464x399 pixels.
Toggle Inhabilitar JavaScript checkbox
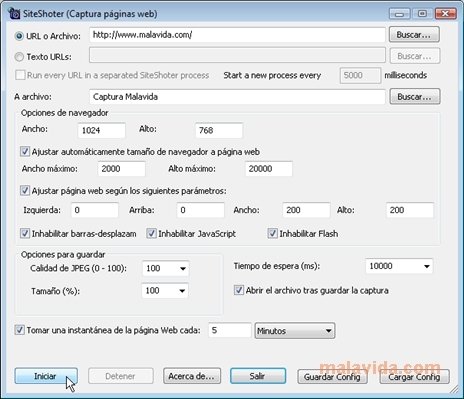click(x=151, y=233)
